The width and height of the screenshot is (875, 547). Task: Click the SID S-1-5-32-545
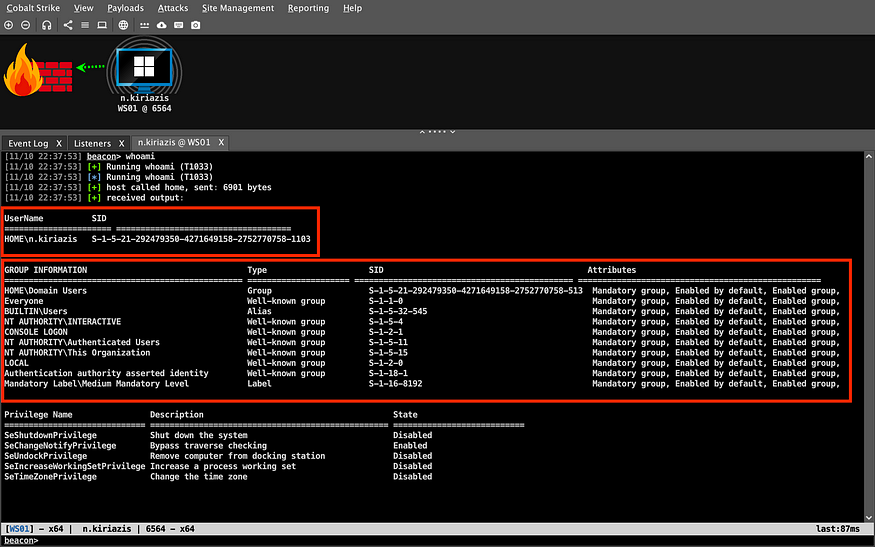click(x=398, y=311)
